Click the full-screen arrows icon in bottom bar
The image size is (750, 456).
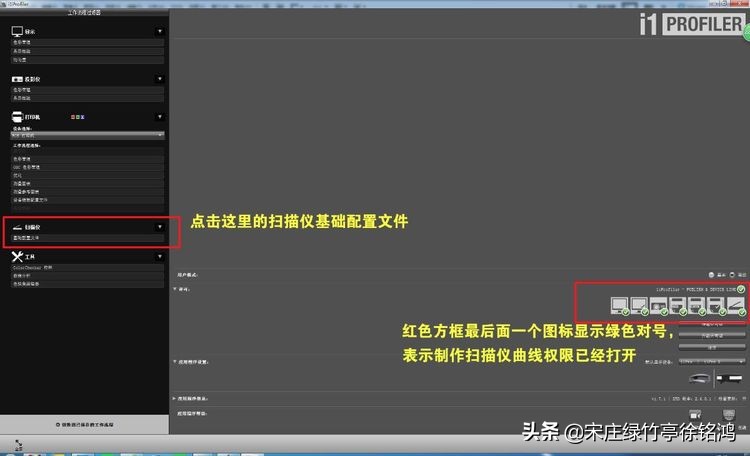(x=18, y=445)
